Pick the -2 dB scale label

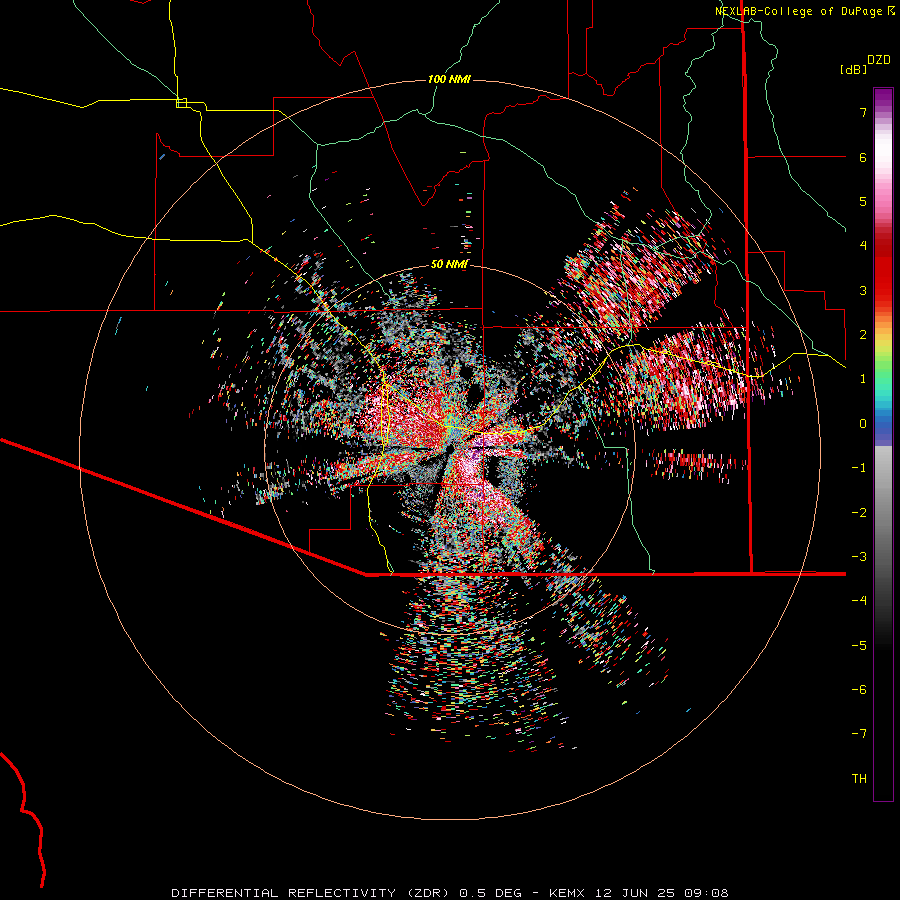click(x=859, y=513)
